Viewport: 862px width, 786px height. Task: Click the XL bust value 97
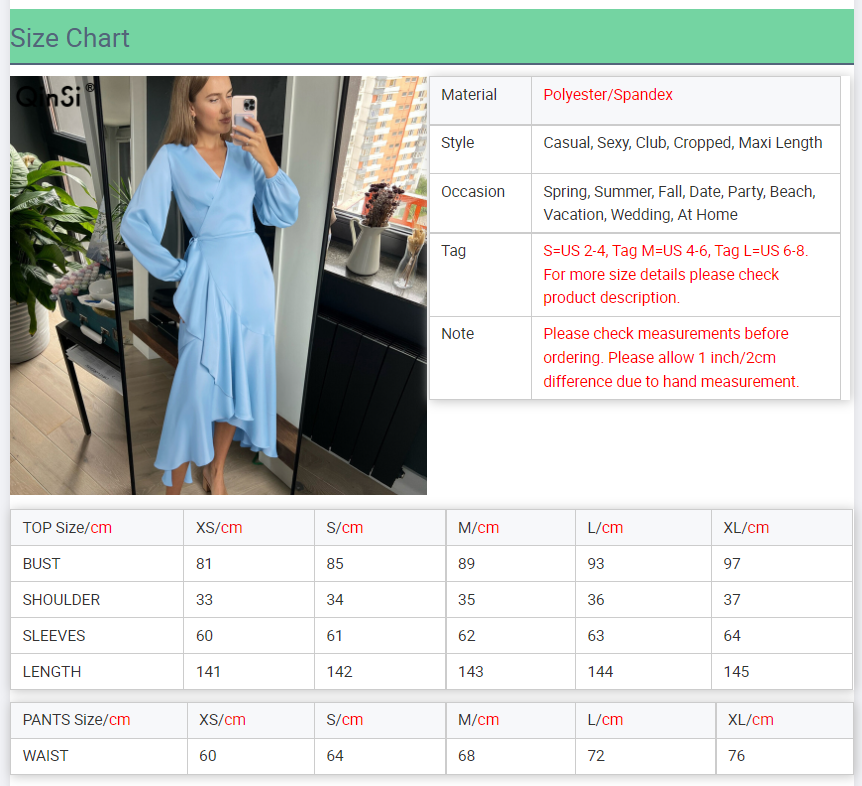(x=732, y=564)
